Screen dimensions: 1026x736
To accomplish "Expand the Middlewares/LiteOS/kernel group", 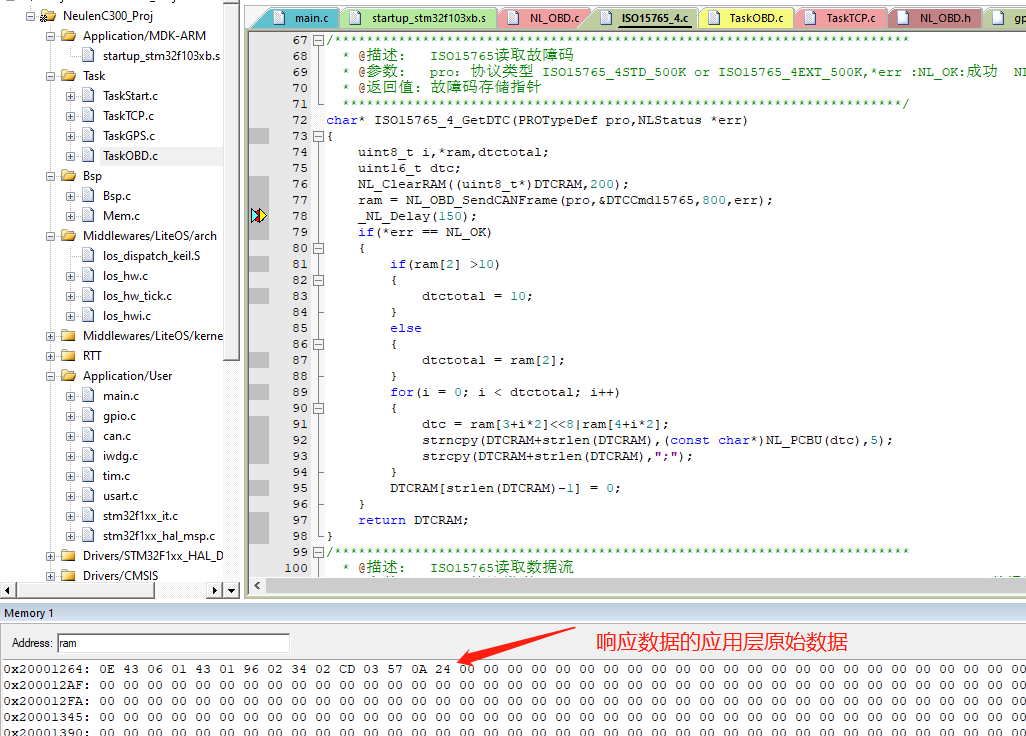I will pyautogui.click(x=50, y=336).
